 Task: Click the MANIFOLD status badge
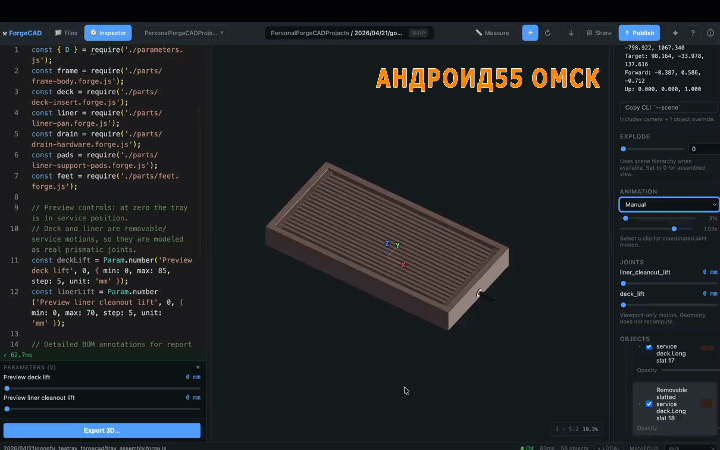pos(643,448)
